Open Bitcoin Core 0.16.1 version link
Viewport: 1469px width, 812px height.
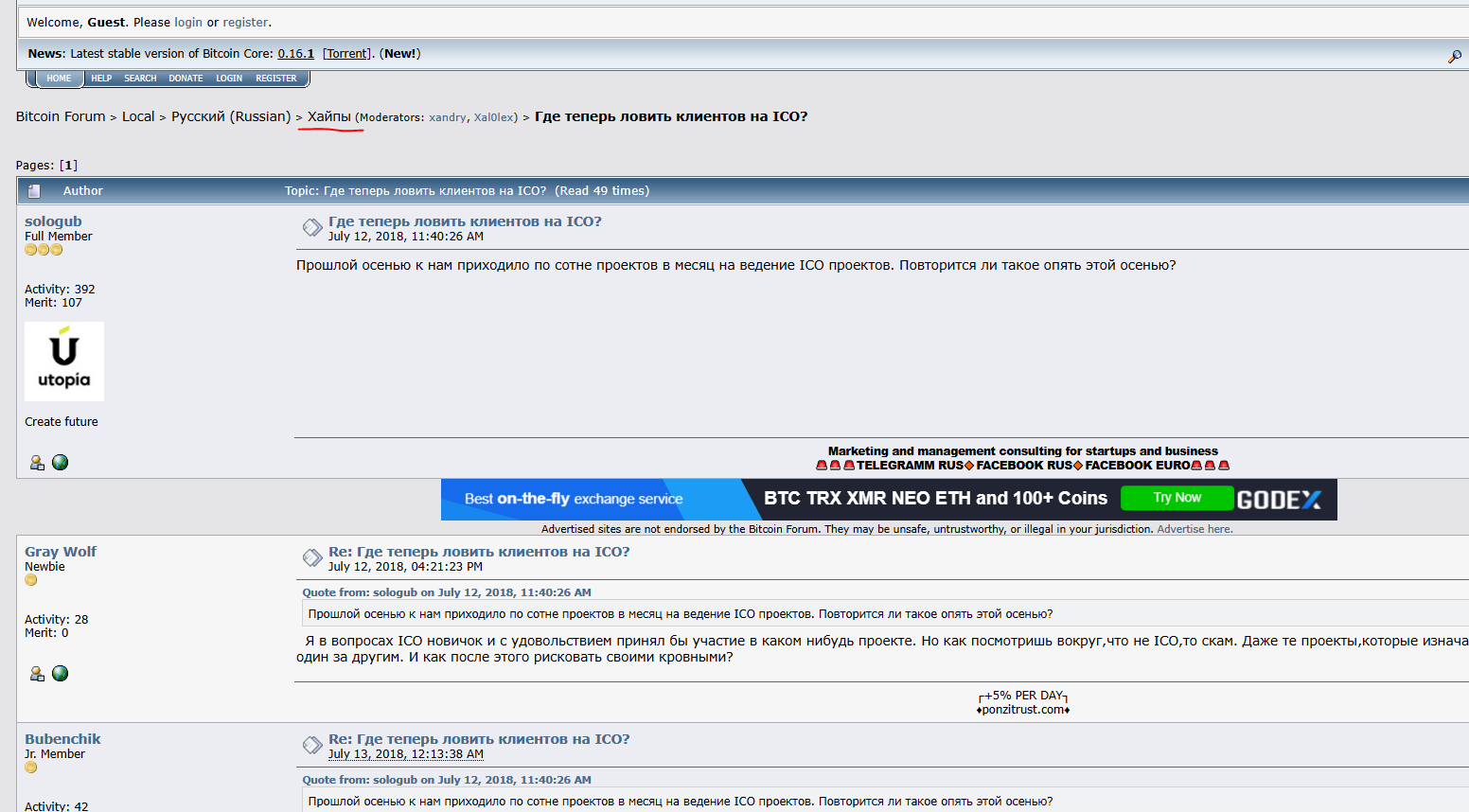coord(295,54)
